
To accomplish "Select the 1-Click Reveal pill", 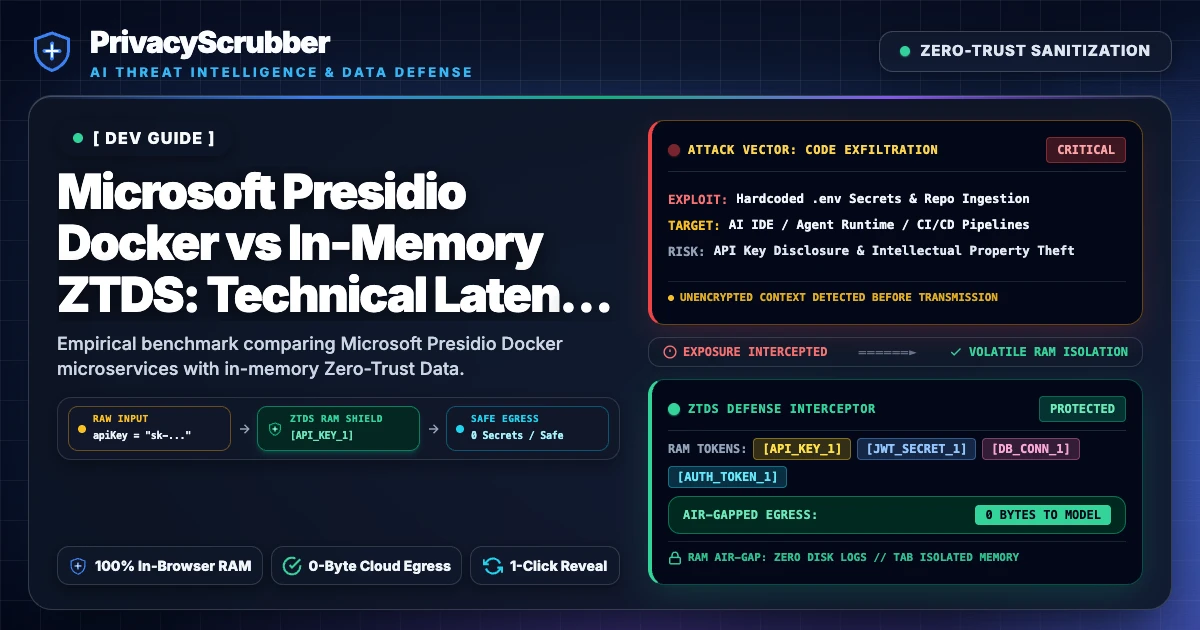I will [545, 566].
